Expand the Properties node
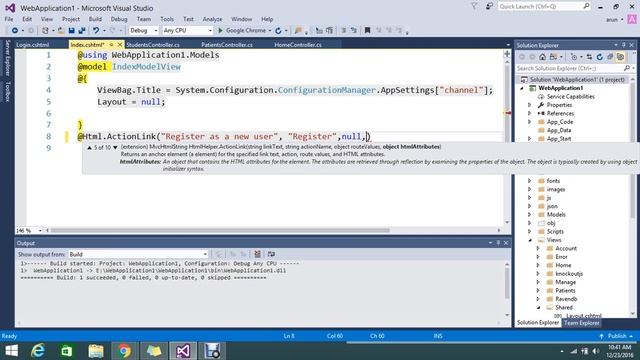The height and width of the screenshot is (360, 640). (530, 105)
